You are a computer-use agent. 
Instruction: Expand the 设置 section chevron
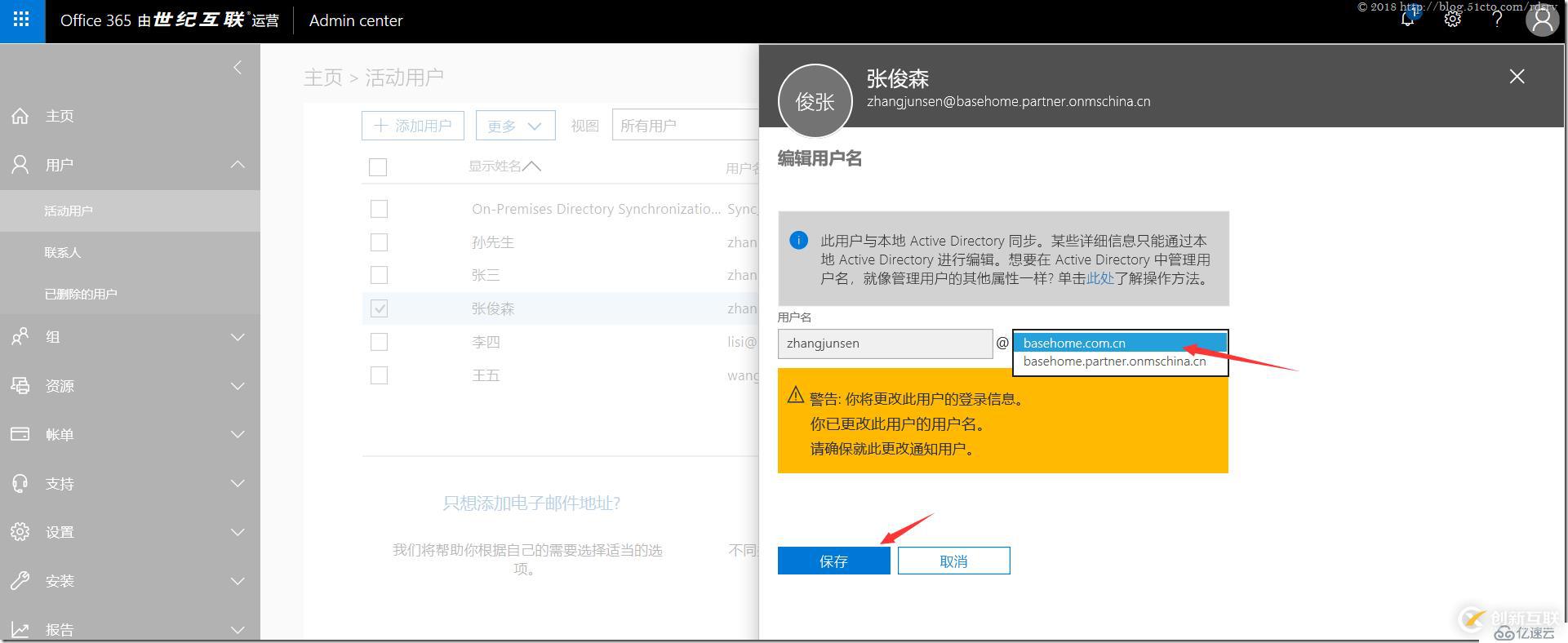coord(238,532)
